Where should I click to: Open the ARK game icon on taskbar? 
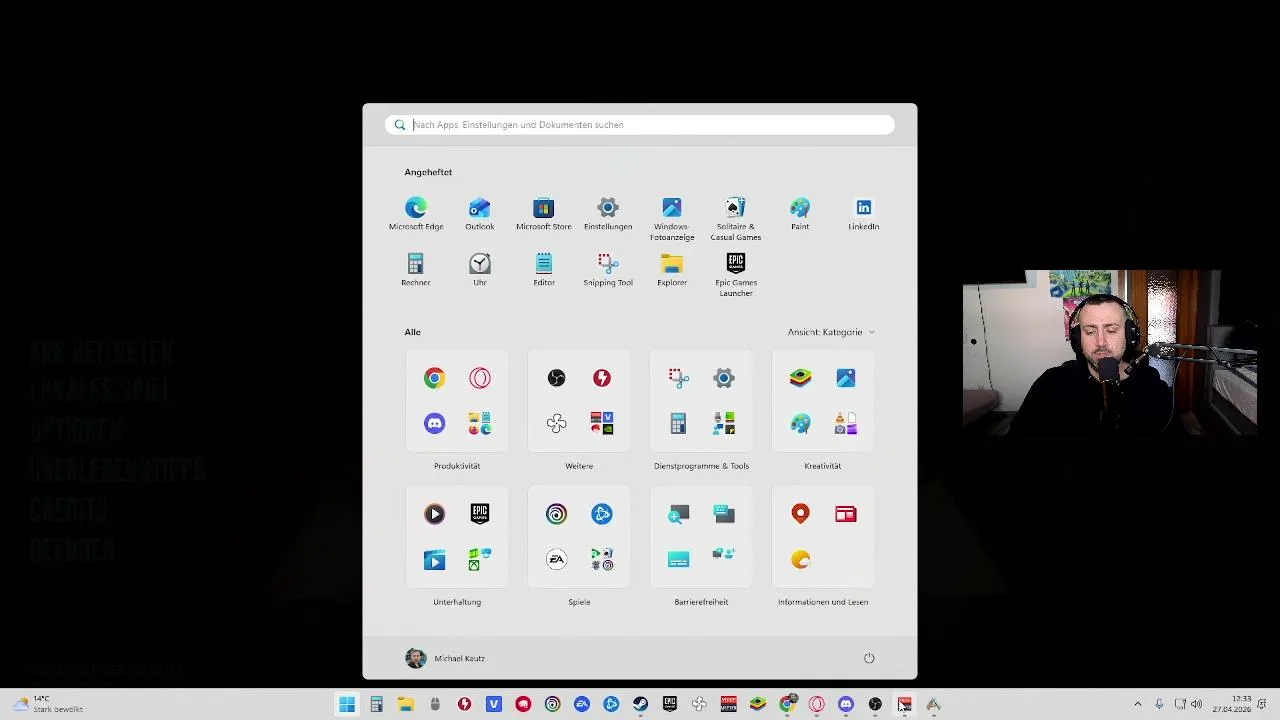[933, 704]
